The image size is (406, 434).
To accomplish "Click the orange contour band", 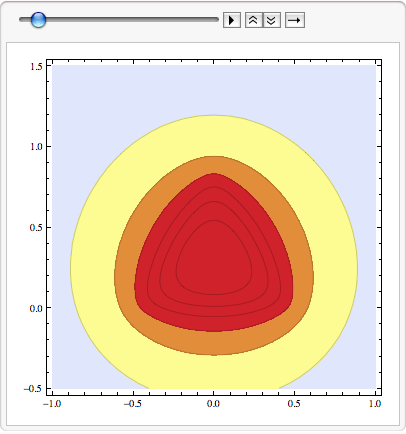I will pos(213,343).
